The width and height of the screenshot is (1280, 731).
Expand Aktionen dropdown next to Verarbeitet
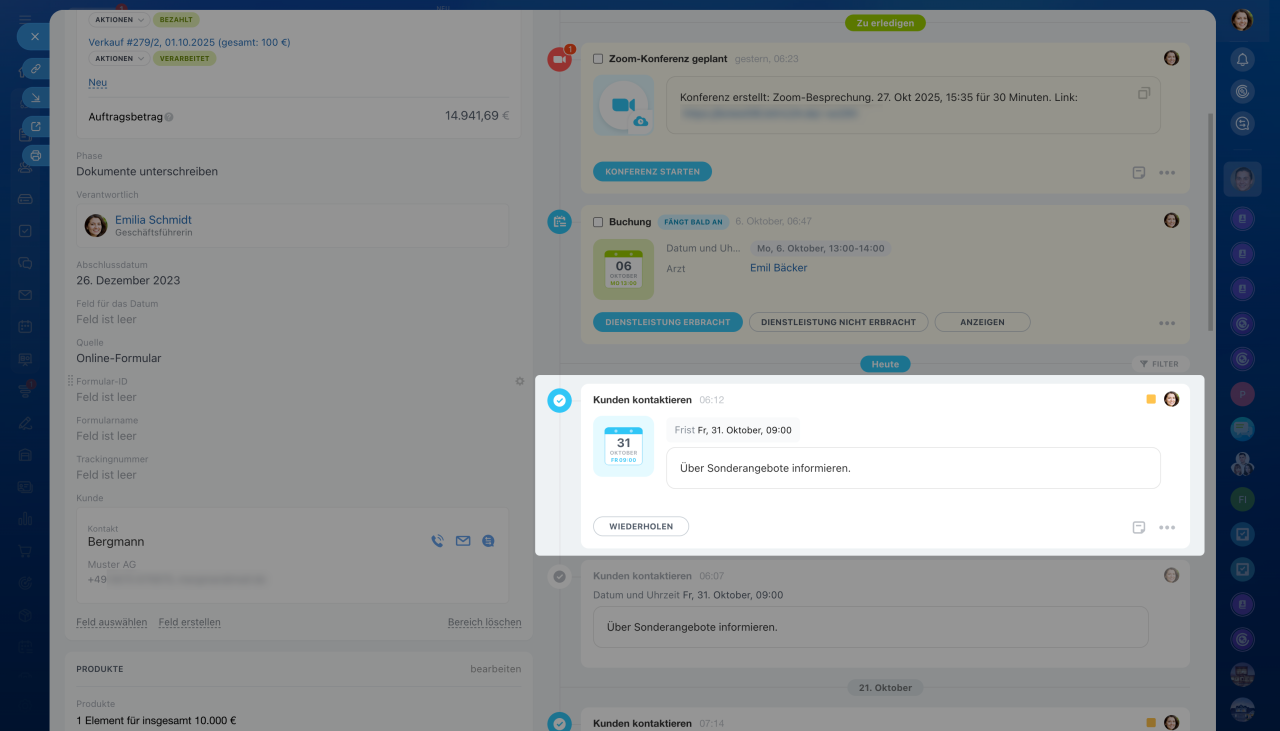click(119, 58)
